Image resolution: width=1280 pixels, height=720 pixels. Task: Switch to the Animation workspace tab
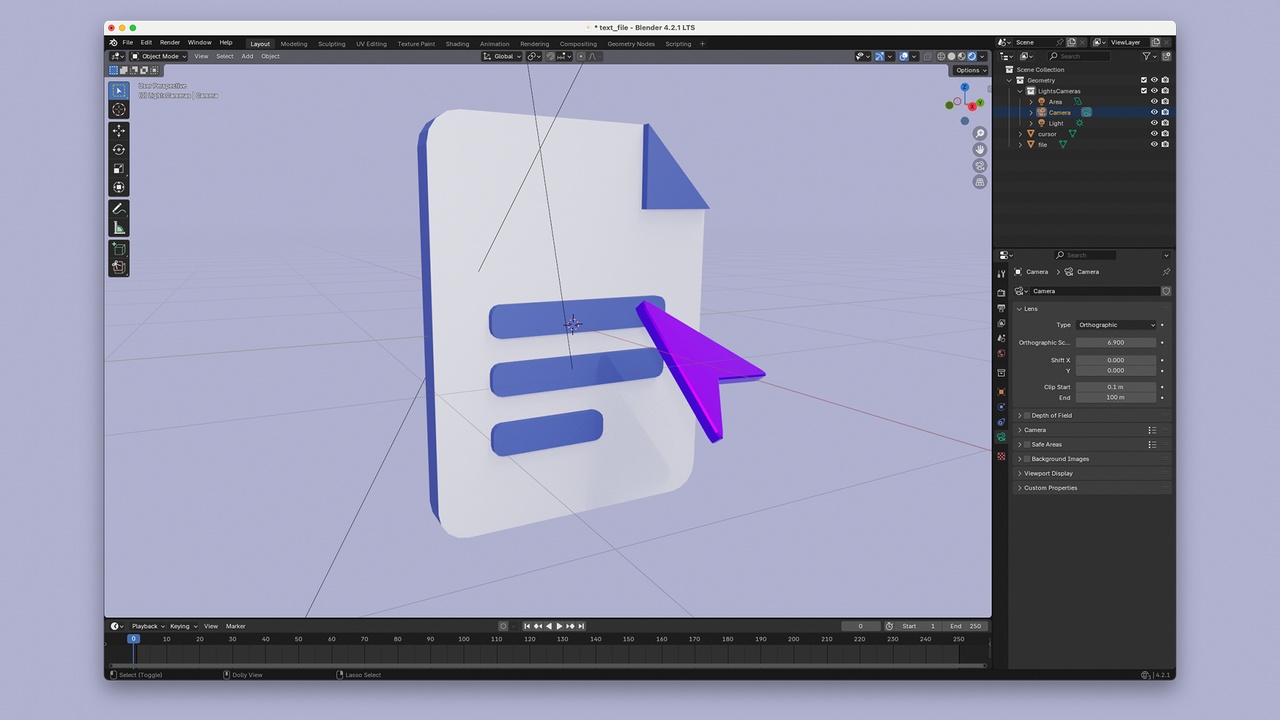(494, 44)
